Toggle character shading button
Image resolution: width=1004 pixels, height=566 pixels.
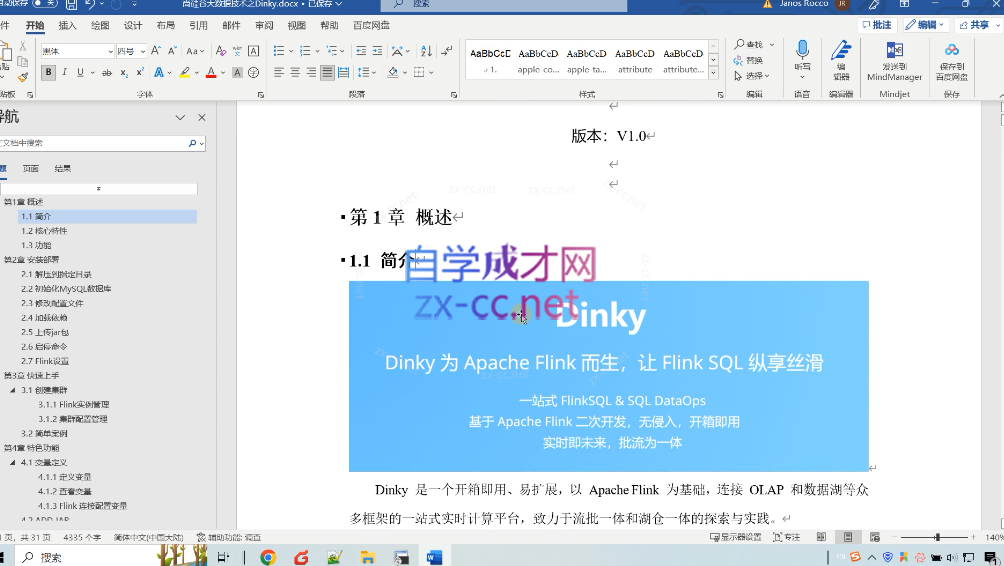pyautogui.click(x=237, y=72)
